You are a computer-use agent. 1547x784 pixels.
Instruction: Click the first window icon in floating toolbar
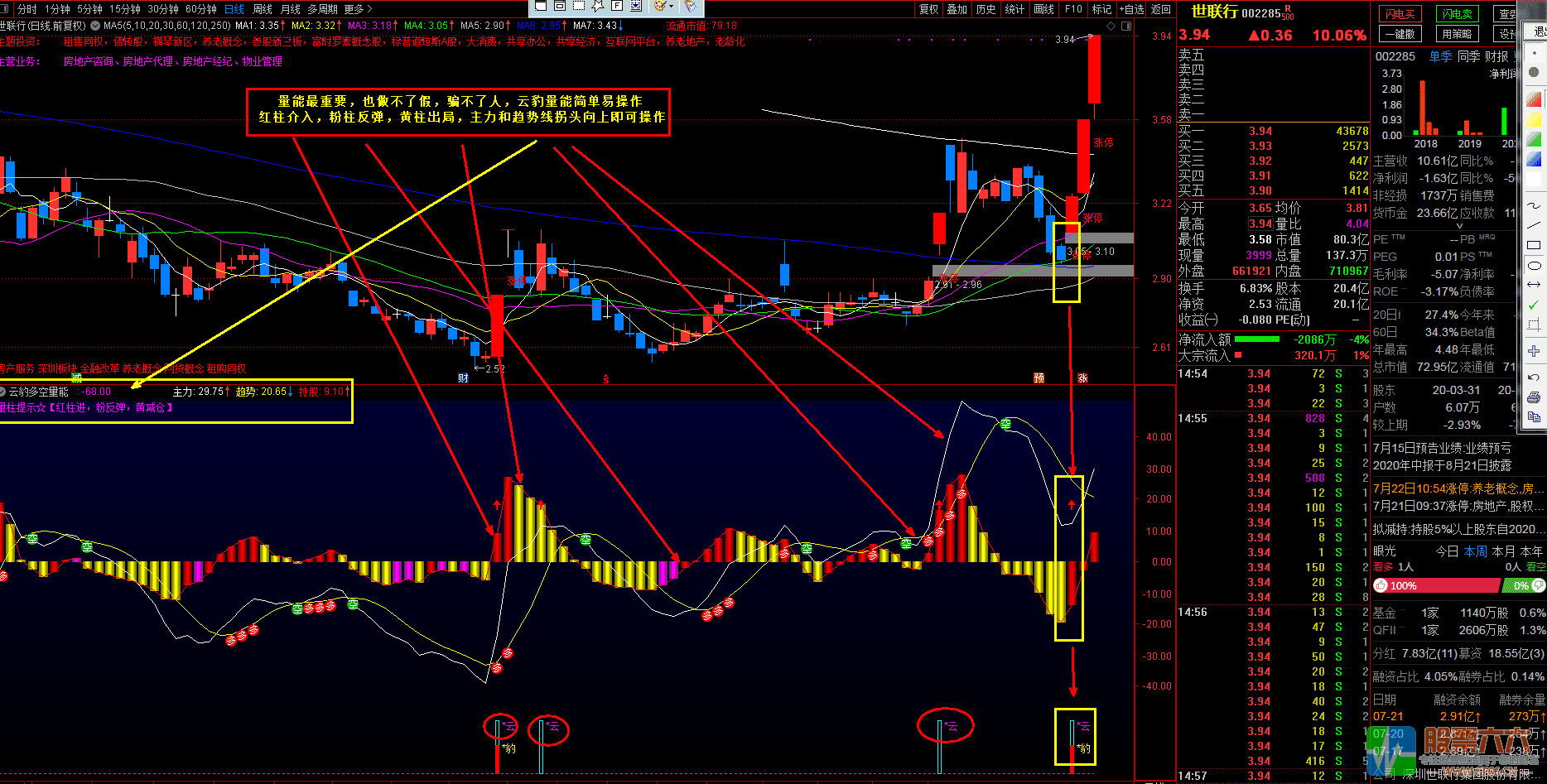pos(541,5)
